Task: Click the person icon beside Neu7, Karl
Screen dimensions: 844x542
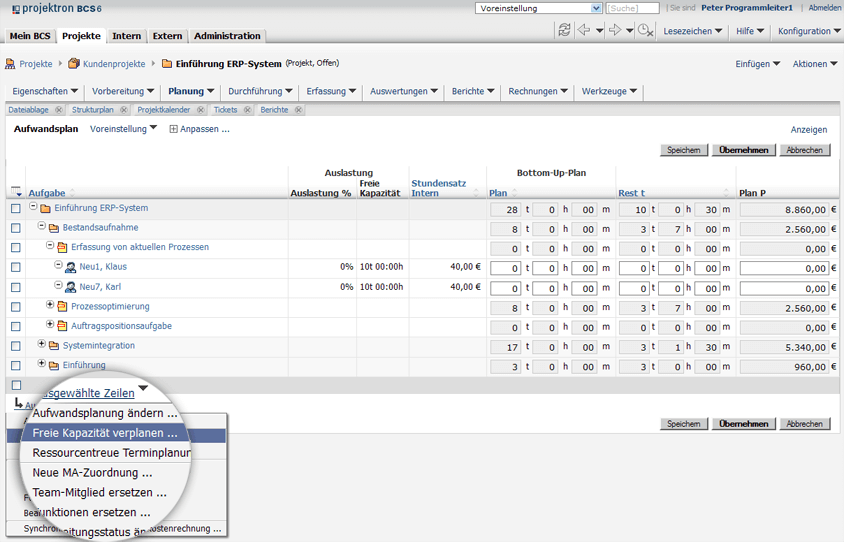Action: 71,287
